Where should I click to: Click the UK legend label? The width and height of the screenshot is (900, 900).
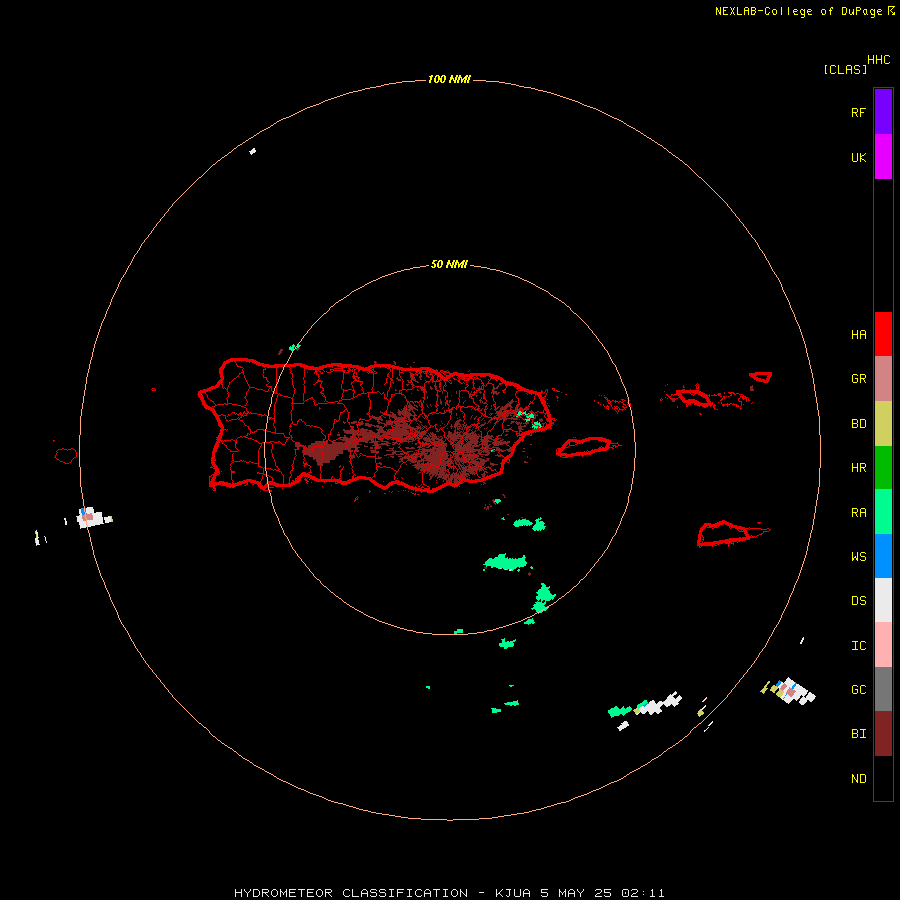(x=858, y=157)
